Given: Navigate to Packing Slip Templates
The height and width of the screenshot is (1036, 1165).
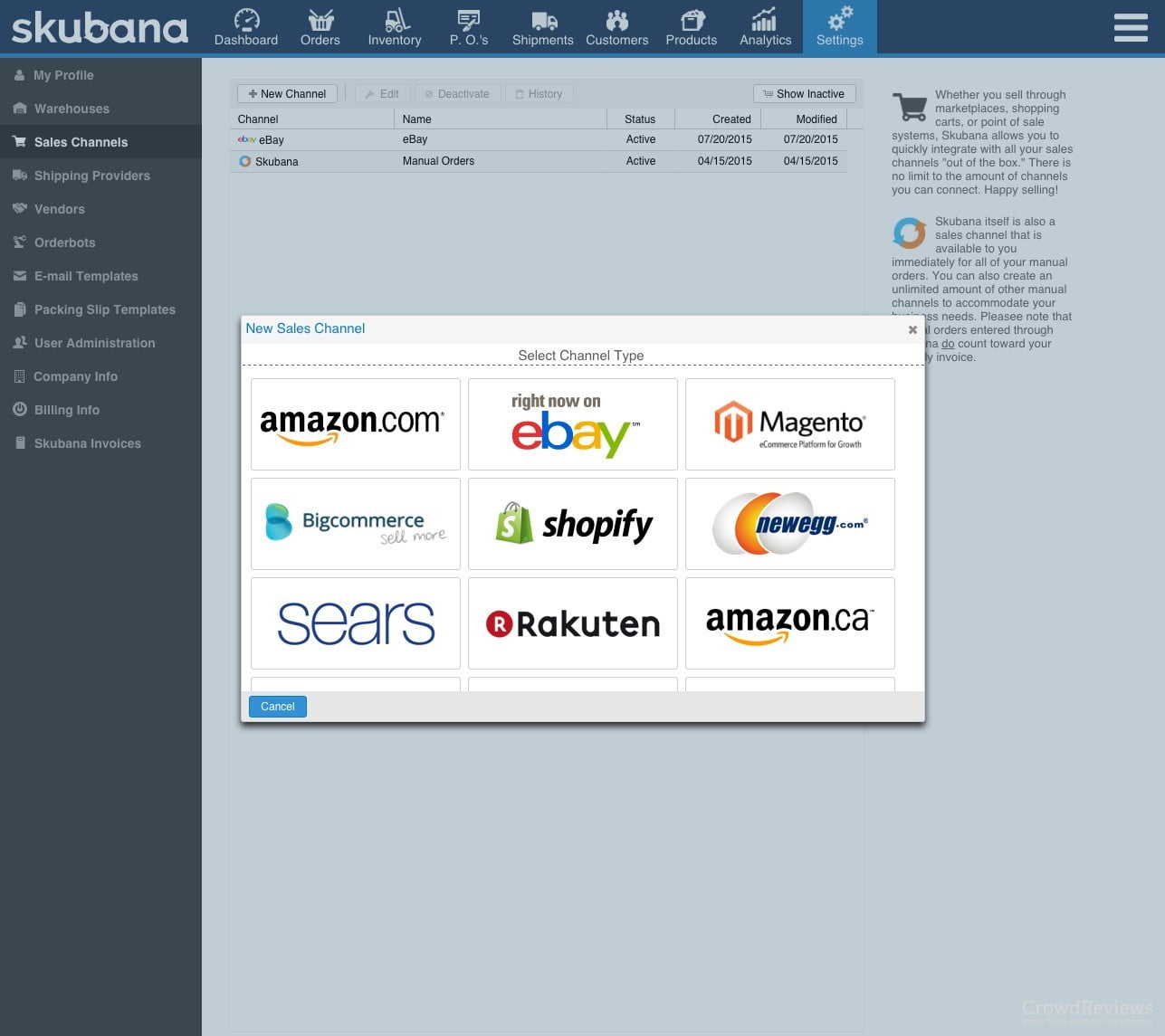Looking at the screenshot, I should tap(104, 309).
